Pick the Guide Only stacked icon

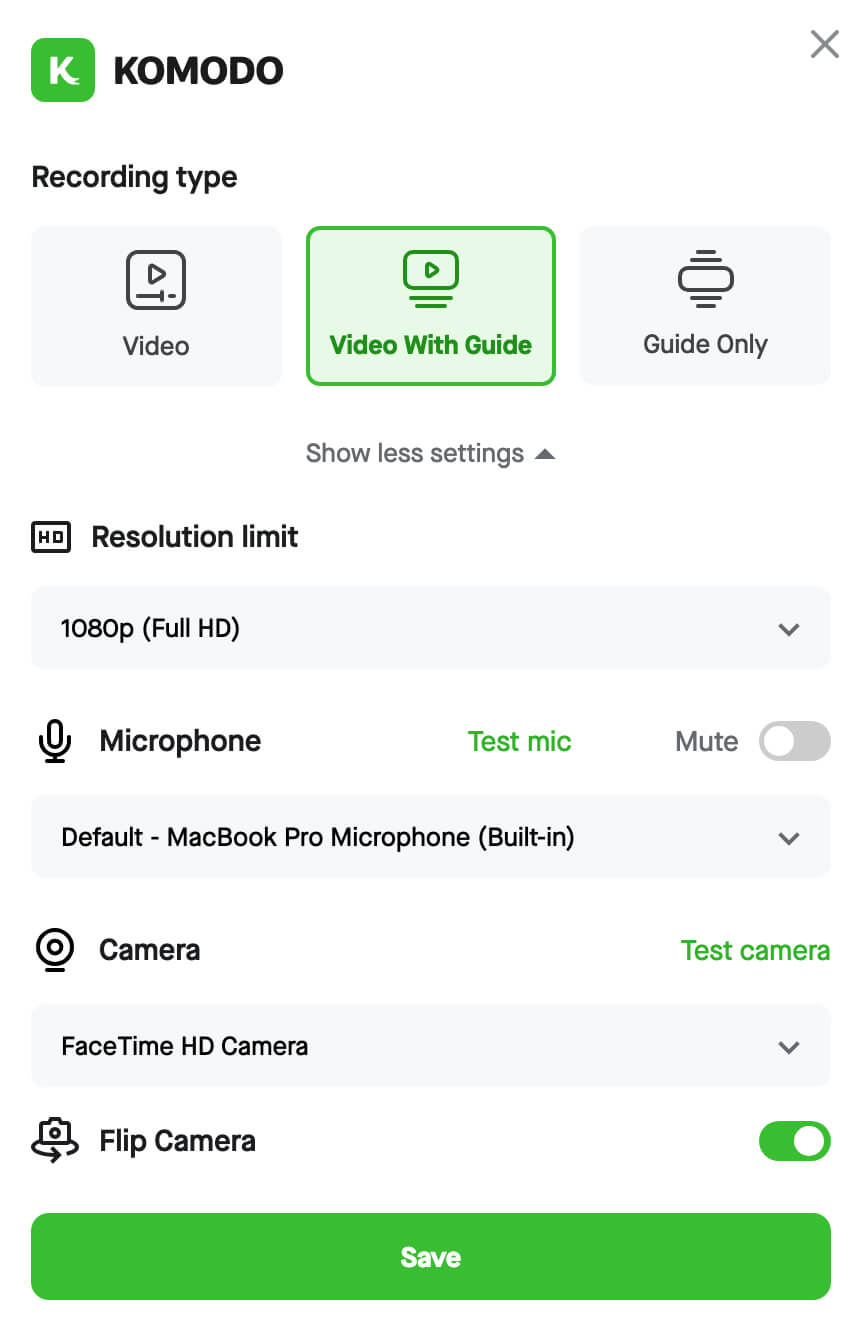coord(705,279)
